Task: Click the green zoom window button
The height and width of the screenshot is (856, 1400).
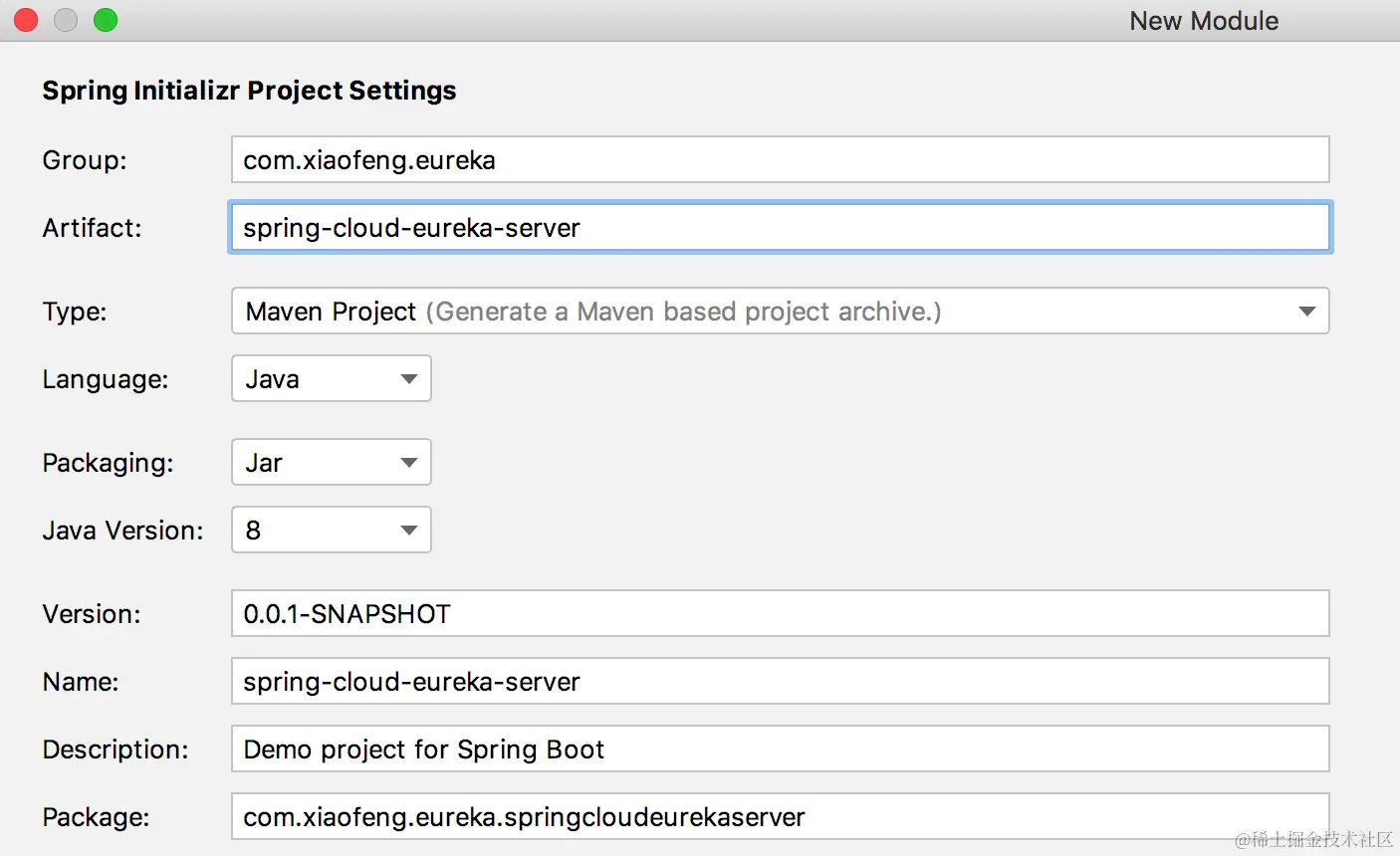Action: (106, 20)
